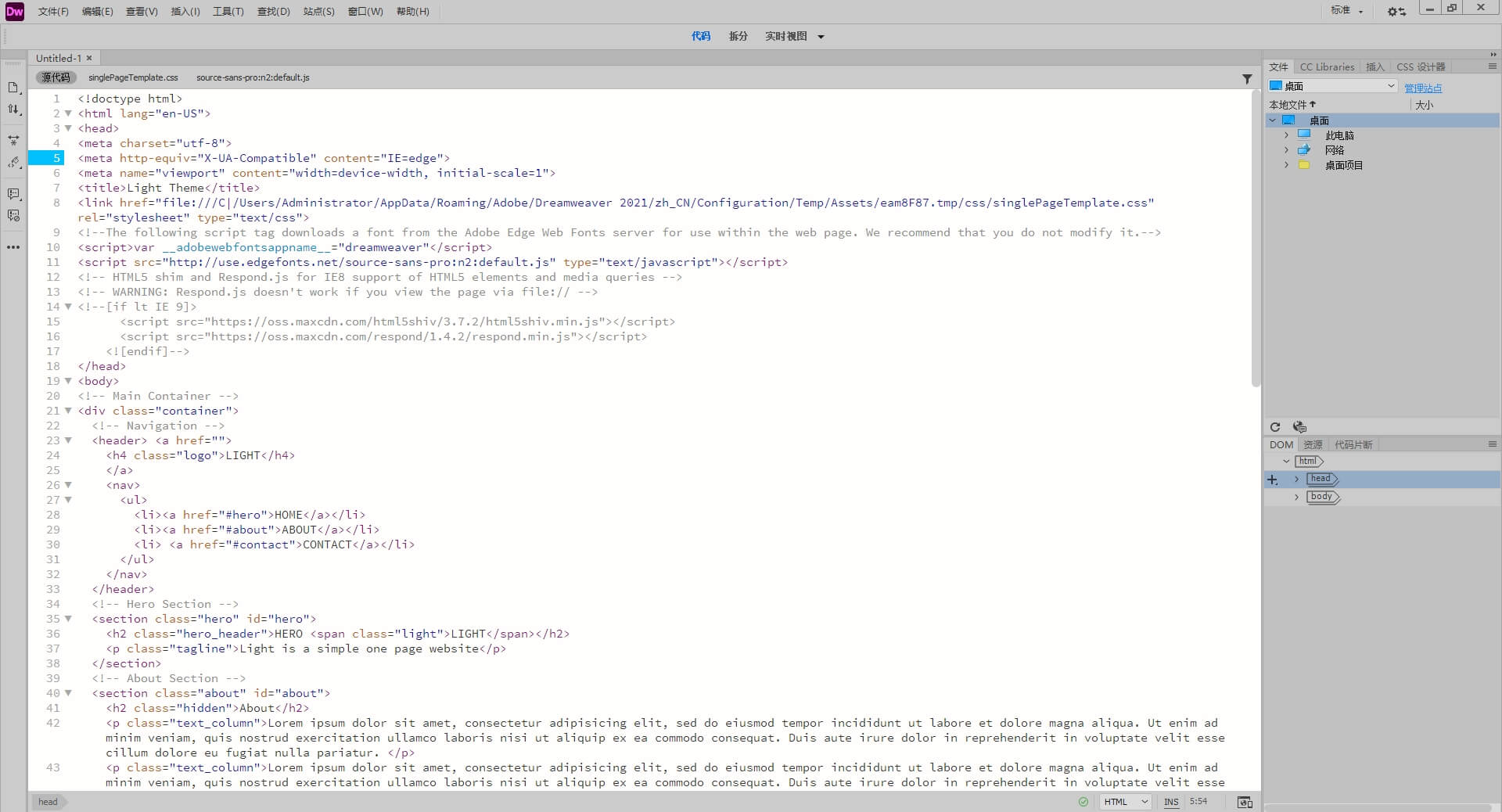Open the 标准 workspace dropdown

pyautogui.click(x=1346, y=11)
